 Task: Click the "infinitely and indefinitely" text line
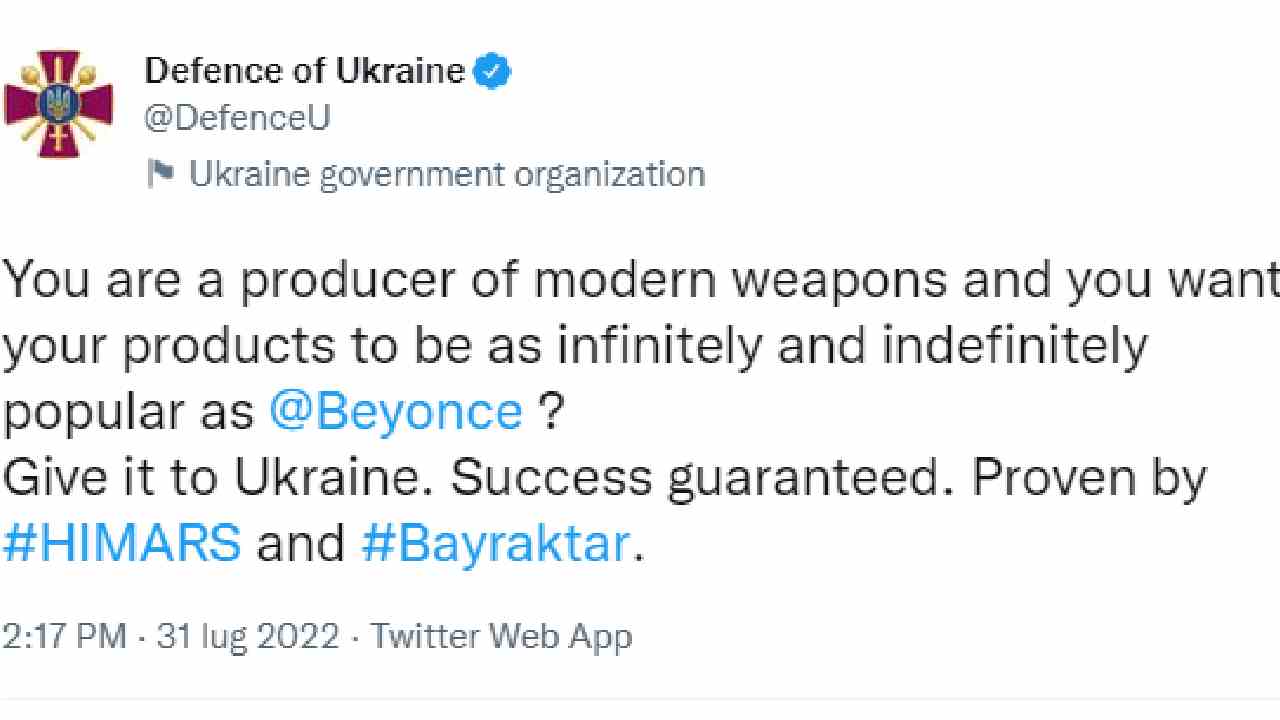pos(851,347)
